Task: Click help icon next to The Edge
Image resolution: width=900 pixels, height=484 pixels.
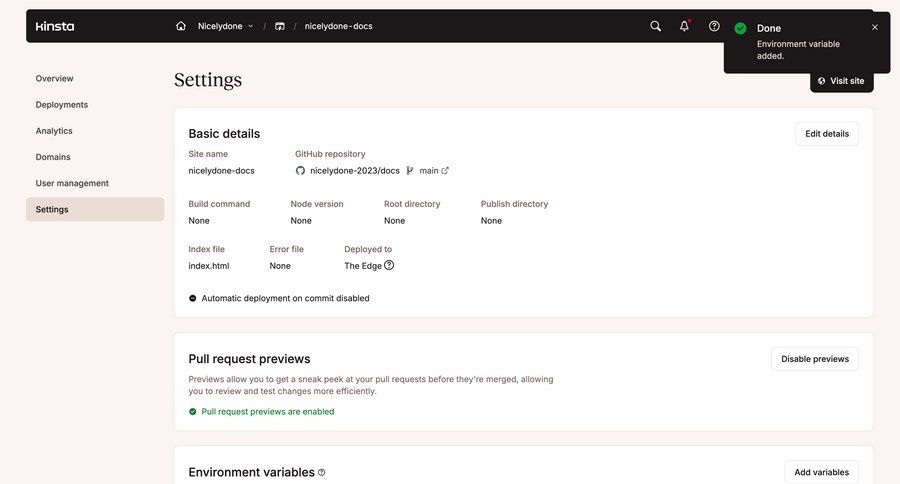Action: [389, 265]
